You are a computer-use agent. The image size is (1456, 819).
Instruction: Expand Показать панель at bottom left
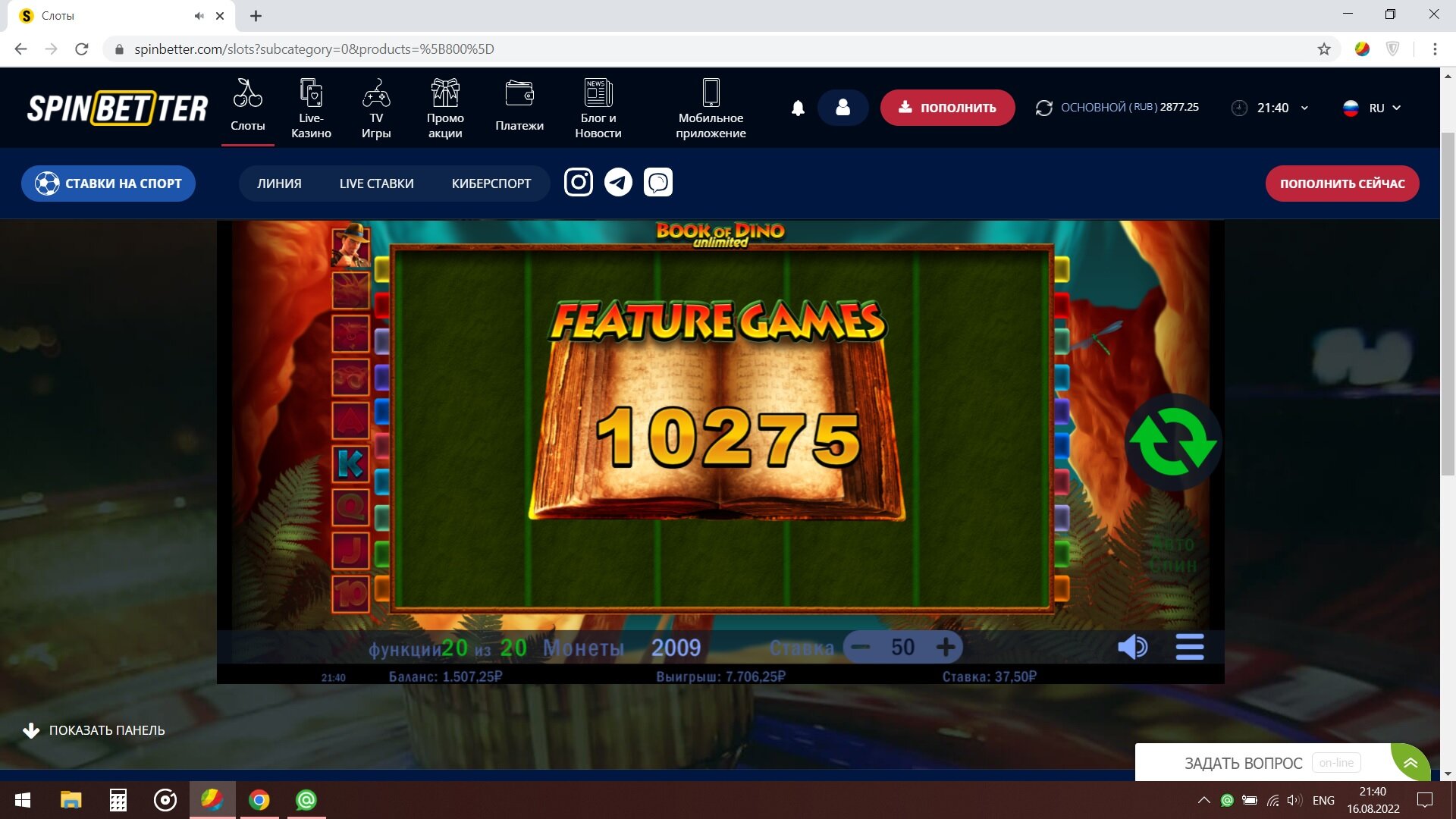coord(94,730)
